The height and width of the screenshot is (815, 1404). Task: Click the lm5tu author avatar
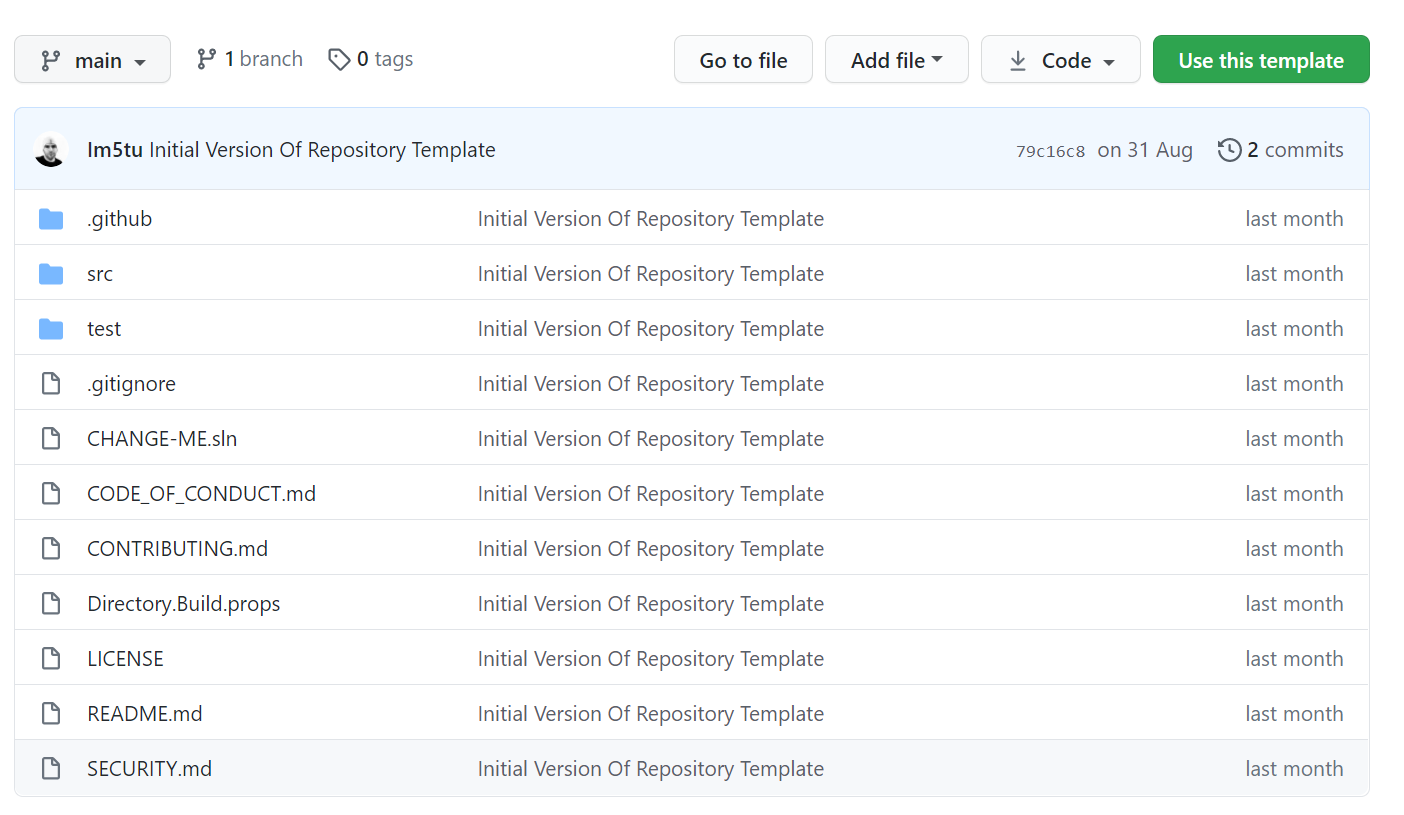50,150
